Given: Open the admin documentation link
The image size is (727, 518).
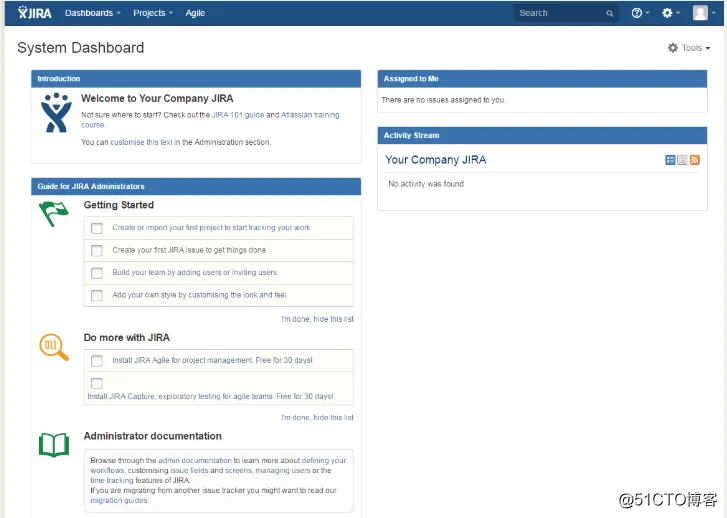Looking at the screenshot, I should click(195, 460).
